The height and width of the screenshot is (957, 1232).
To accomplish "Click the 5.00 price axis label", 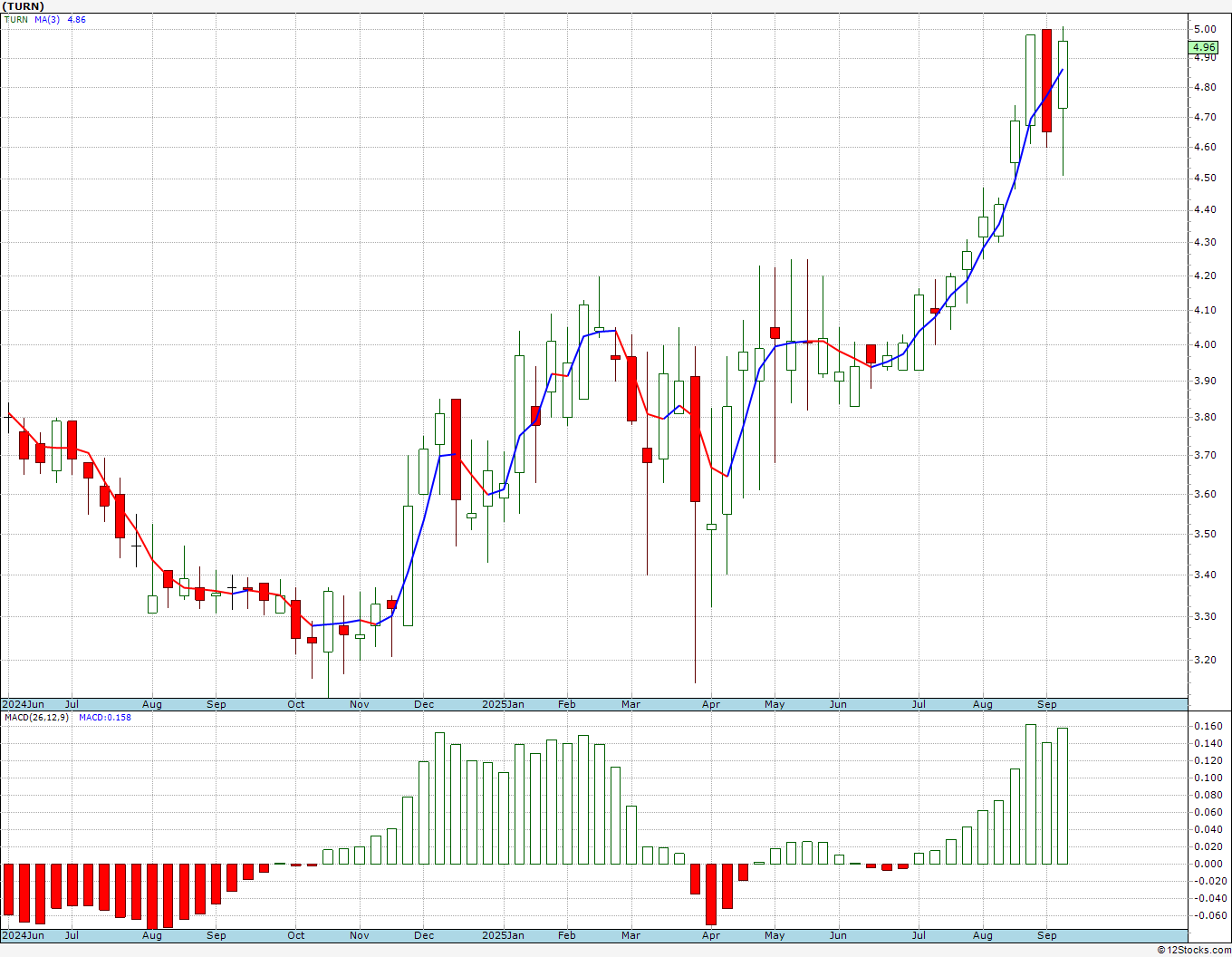I will tap(1205, 29).
